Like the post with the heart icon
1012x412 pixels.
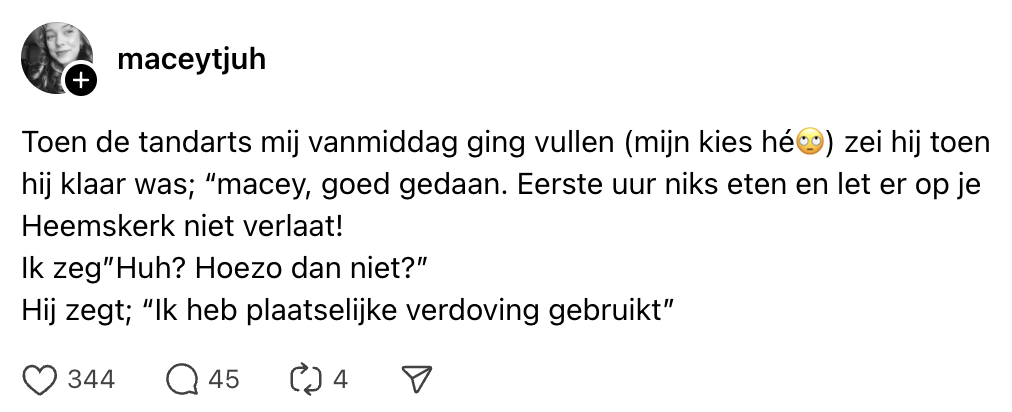(x=39, y=379)
